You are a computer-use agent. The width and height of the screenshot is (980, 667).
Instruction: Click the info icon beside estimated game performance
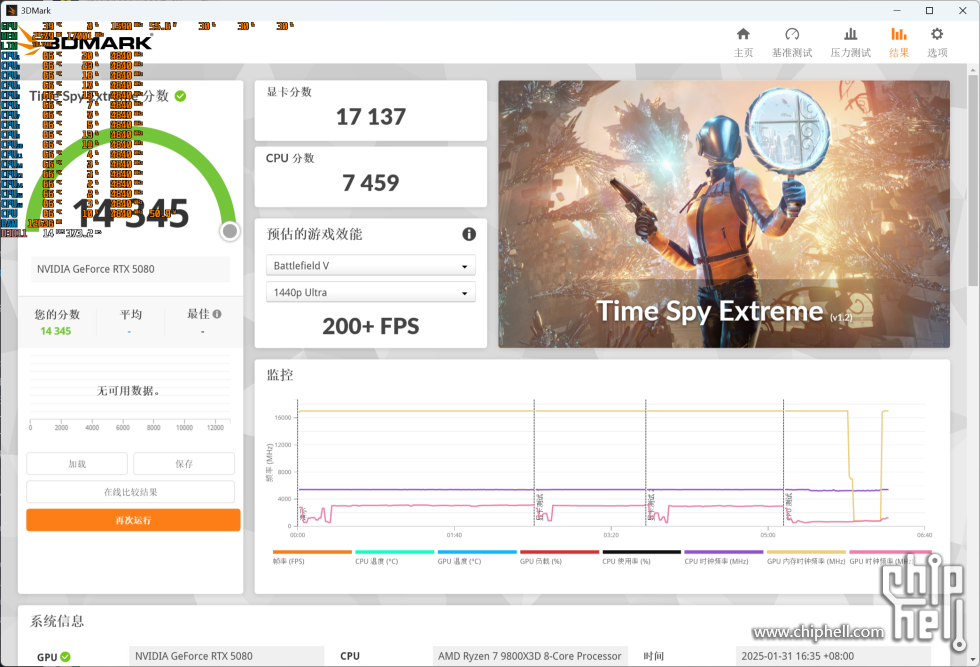tap(469, 234)
